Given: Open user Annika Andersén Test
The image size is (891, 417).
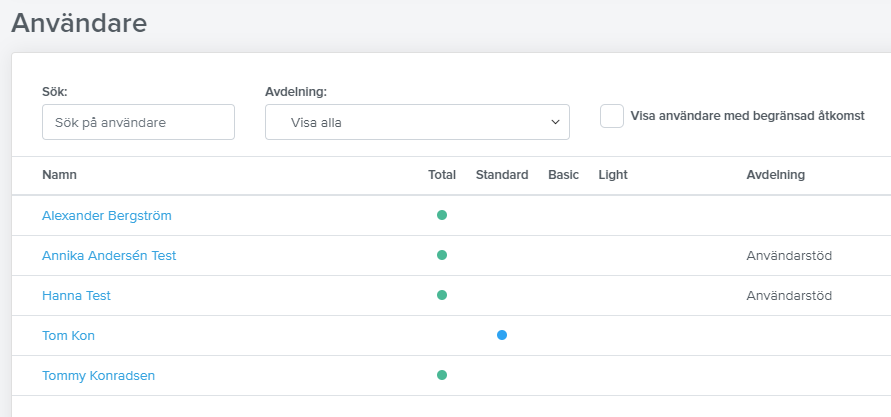Looking at the screenshot, I should [109, 256].
